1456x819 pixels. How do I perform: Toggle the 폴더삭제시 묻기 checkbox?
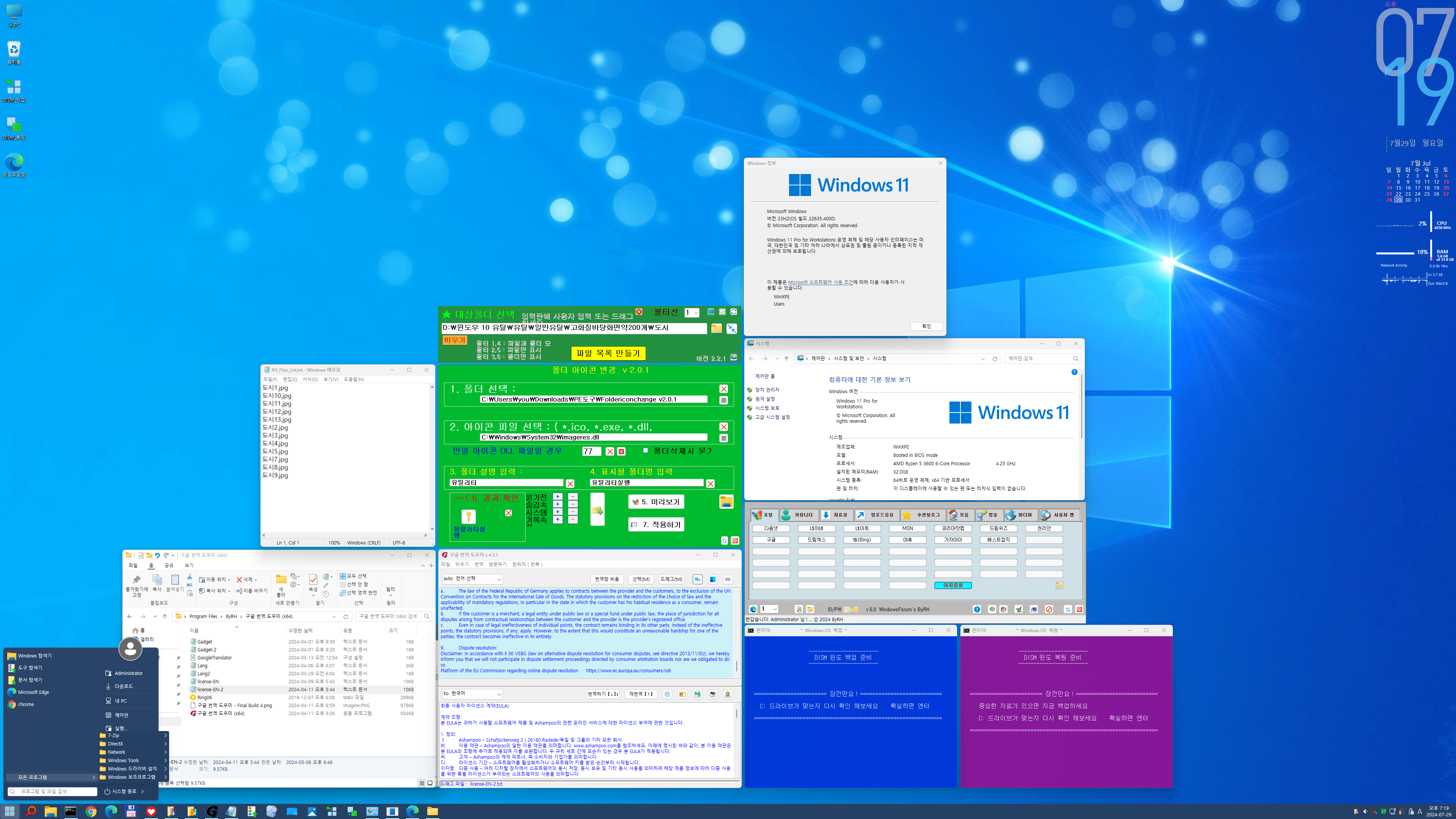(x=645, y=450)
